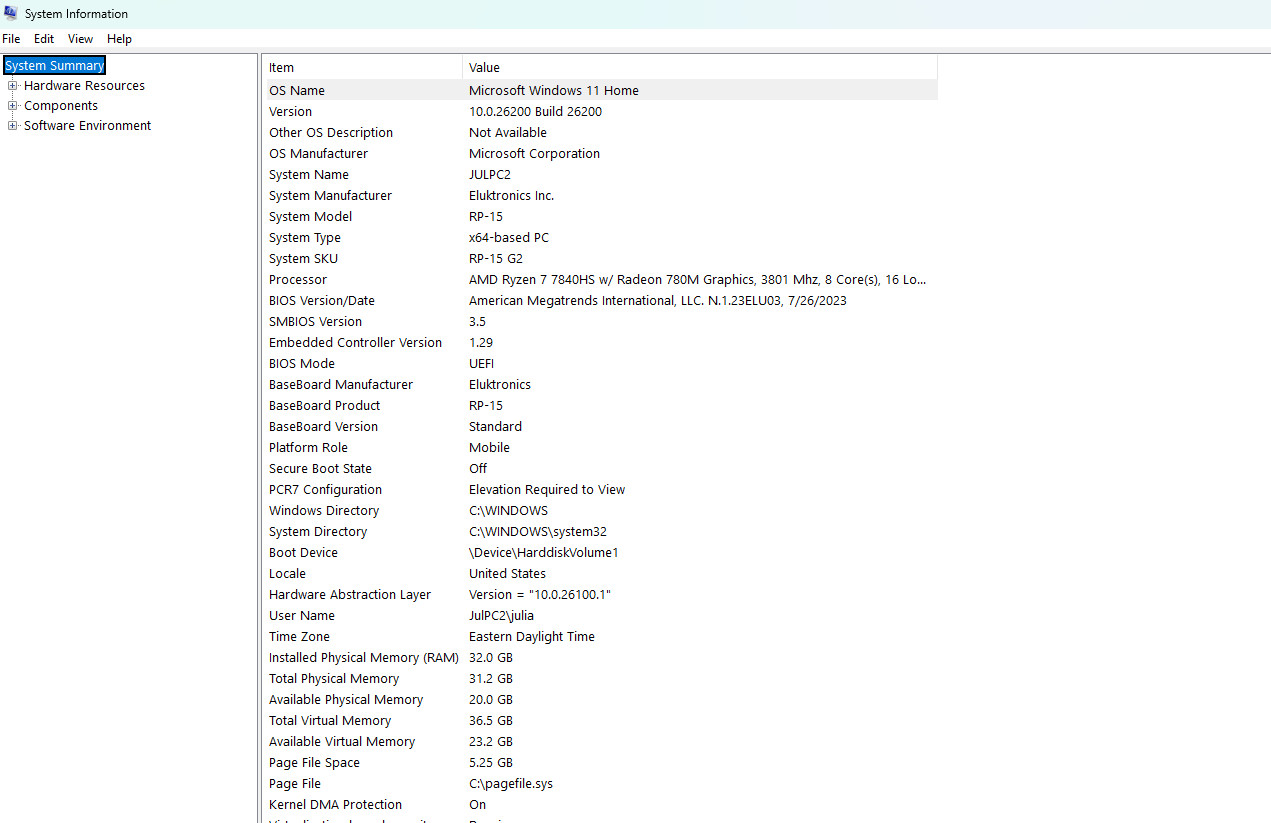Select the Installed Physical Memory (RAM) row
This screenshot has width=1271, height=823.
click(x=600, y=658)
